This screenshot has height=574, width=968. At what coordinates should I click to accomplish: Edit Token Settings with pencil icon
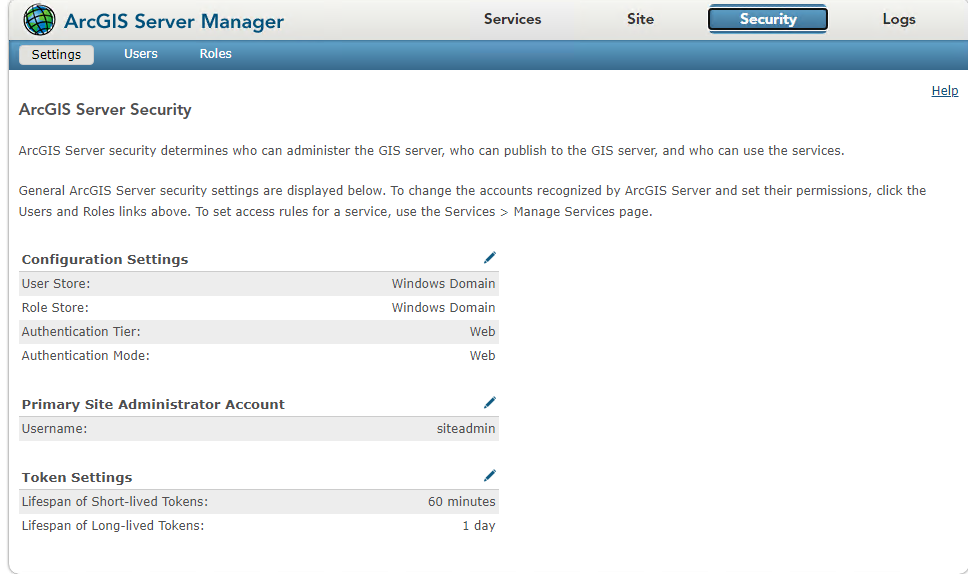coord(490,476)
